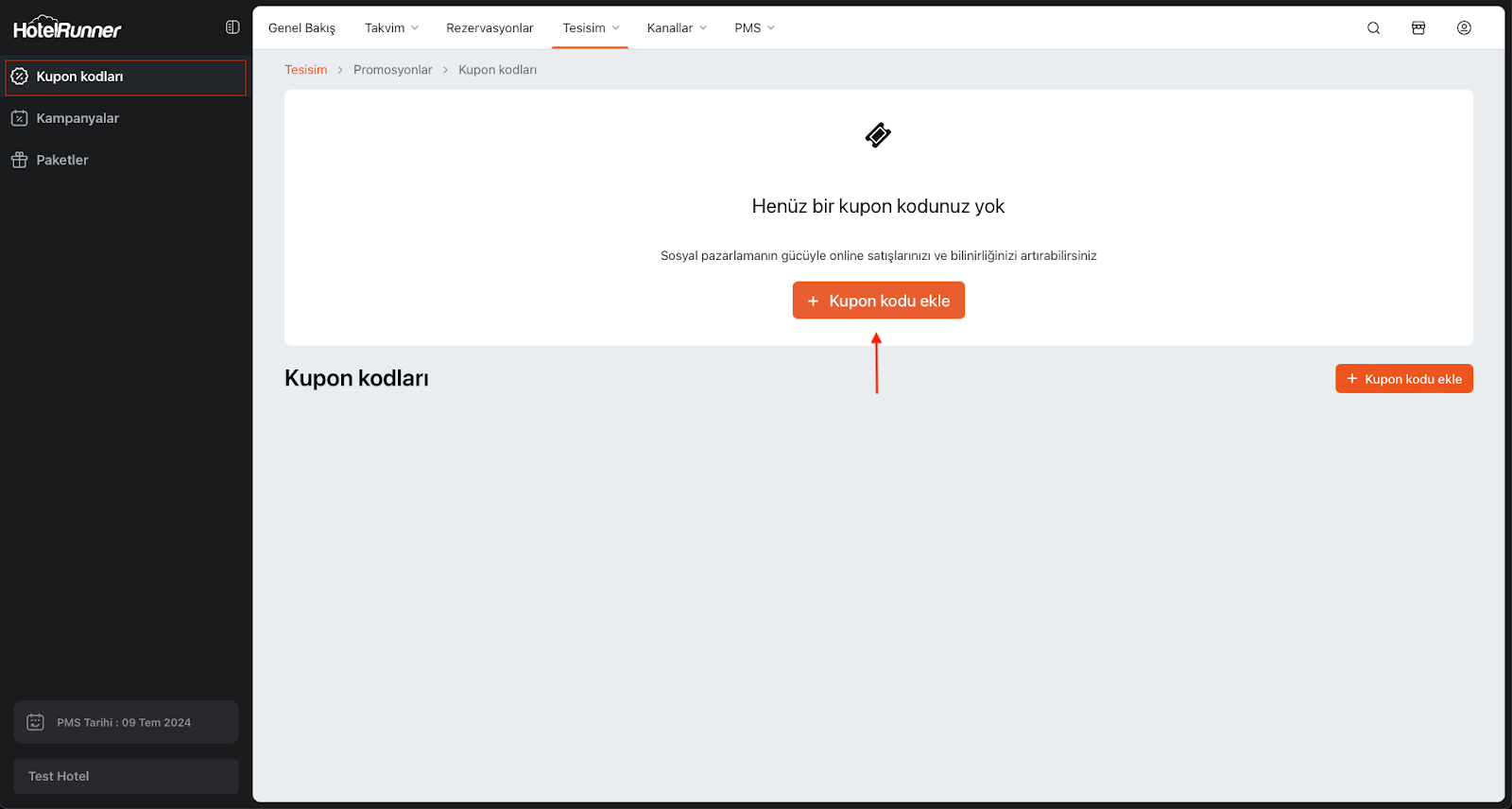The height and width of the screenshot is (809, 1512).
Task: Open the search magnifier icon
Action: click(x=1373, y=27)
